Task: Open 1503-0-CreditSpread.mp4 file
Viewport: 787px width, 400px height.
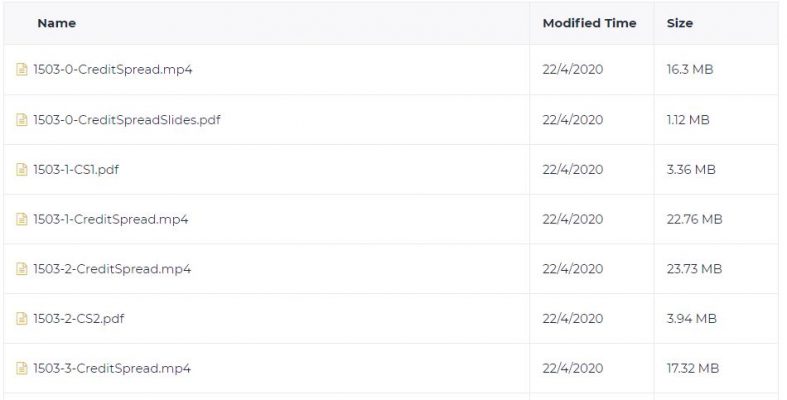Action: coord(112,69)
